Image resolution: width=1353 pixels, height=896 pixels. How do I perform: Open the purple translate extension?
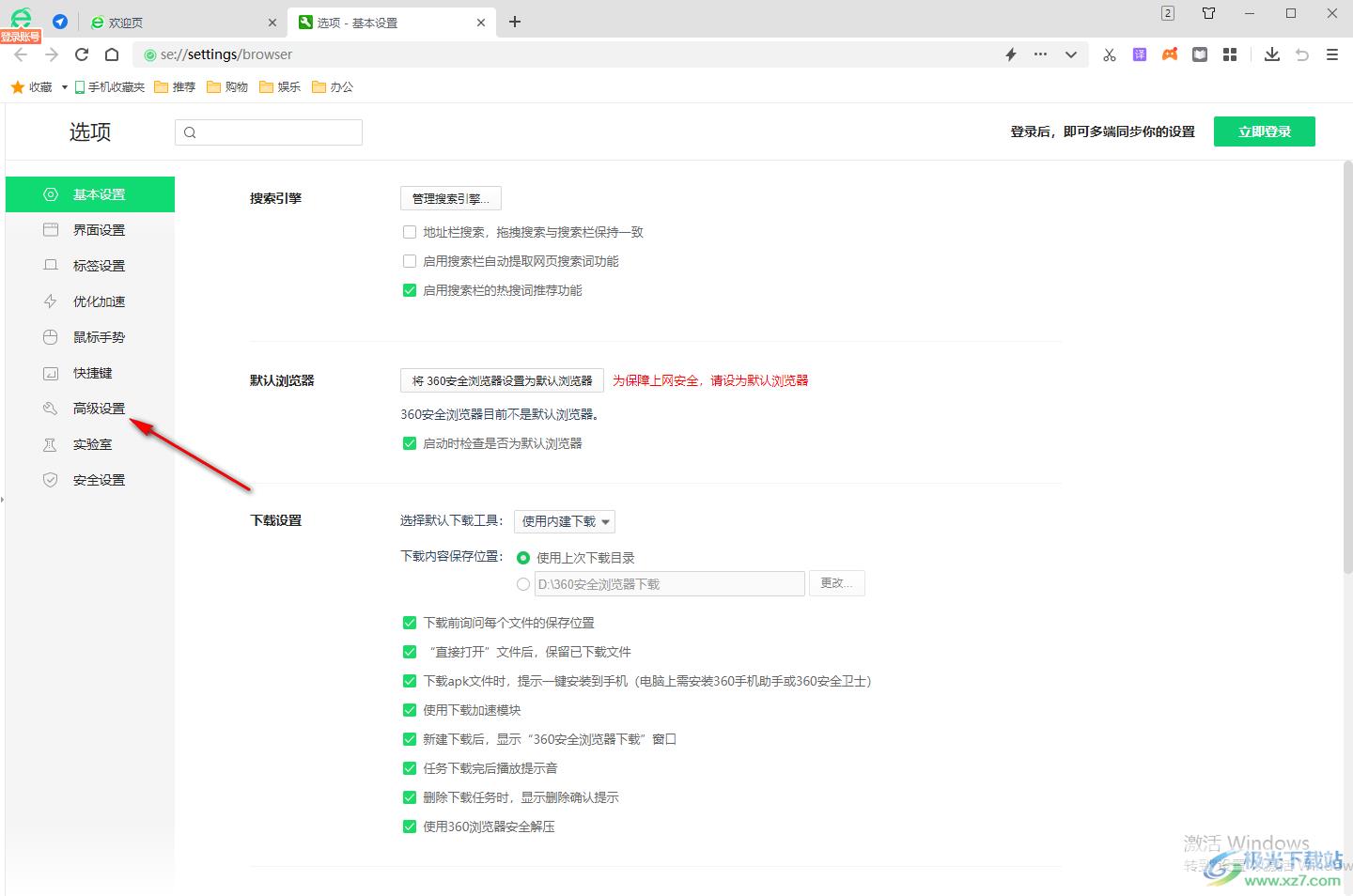tap(1140, 54)
